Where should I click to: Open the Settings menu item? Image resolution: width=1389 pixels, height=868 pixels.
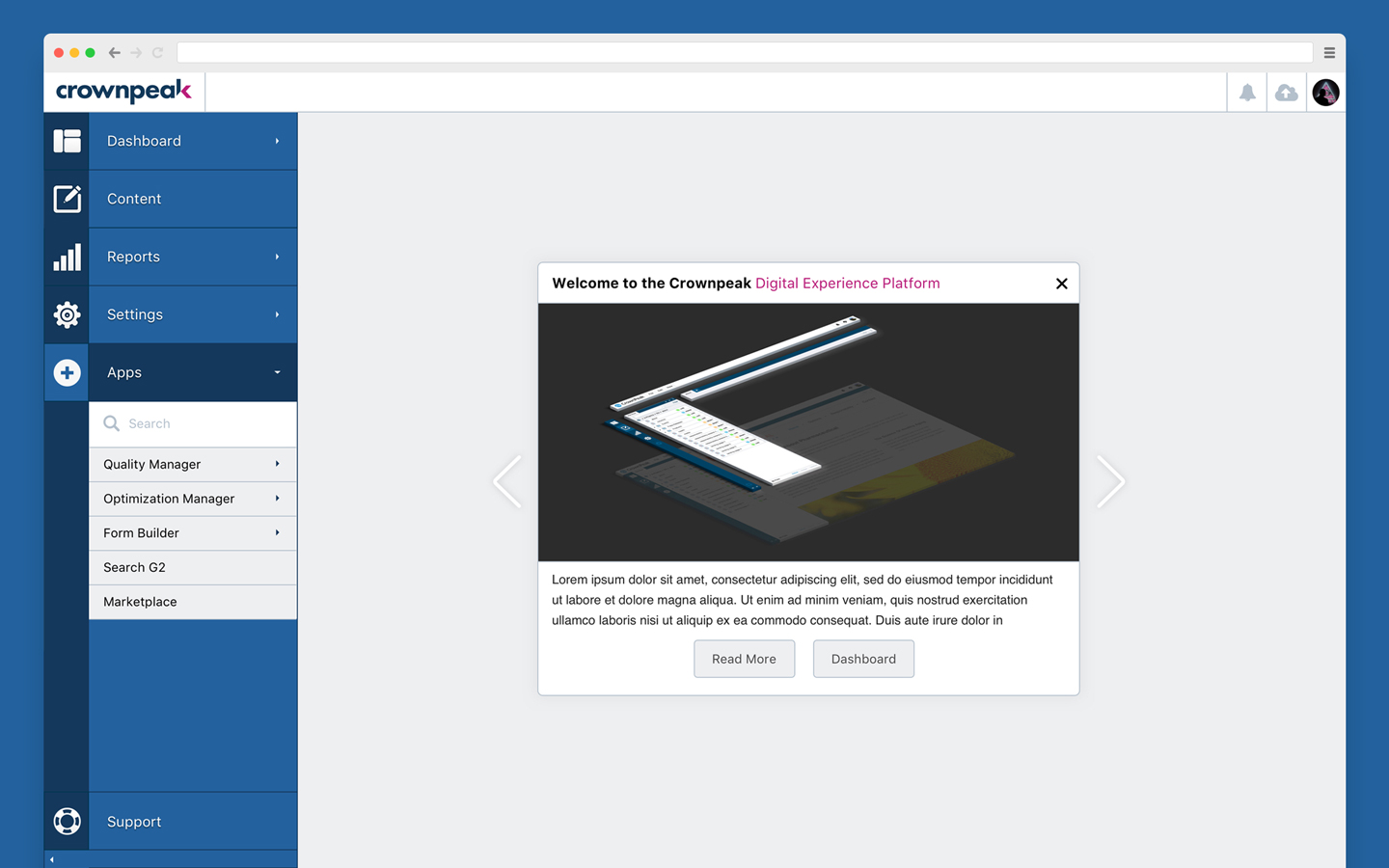(193, 314)
